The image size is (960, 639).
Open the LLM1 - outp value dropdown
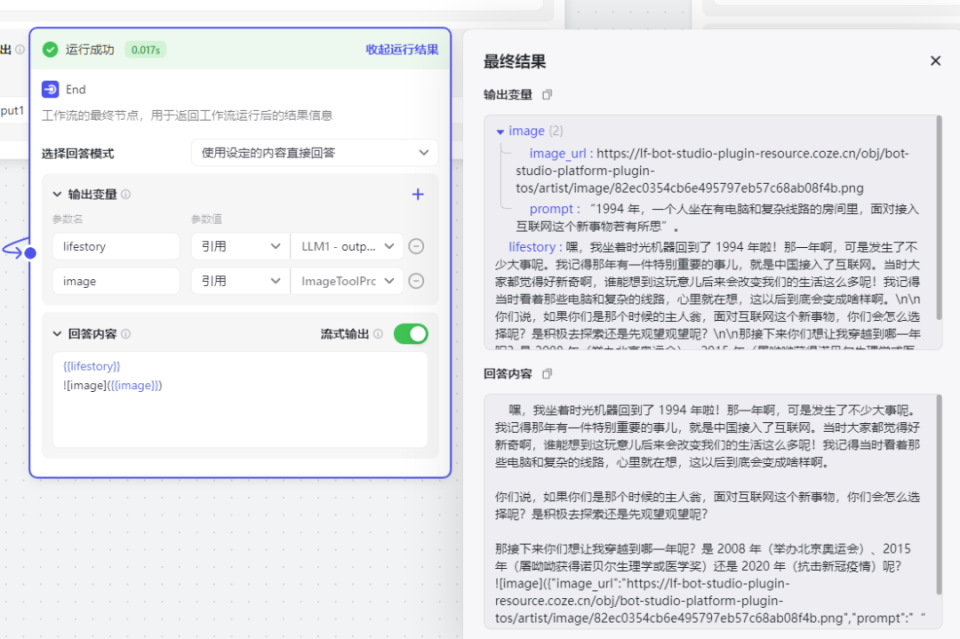coord(345,245)
